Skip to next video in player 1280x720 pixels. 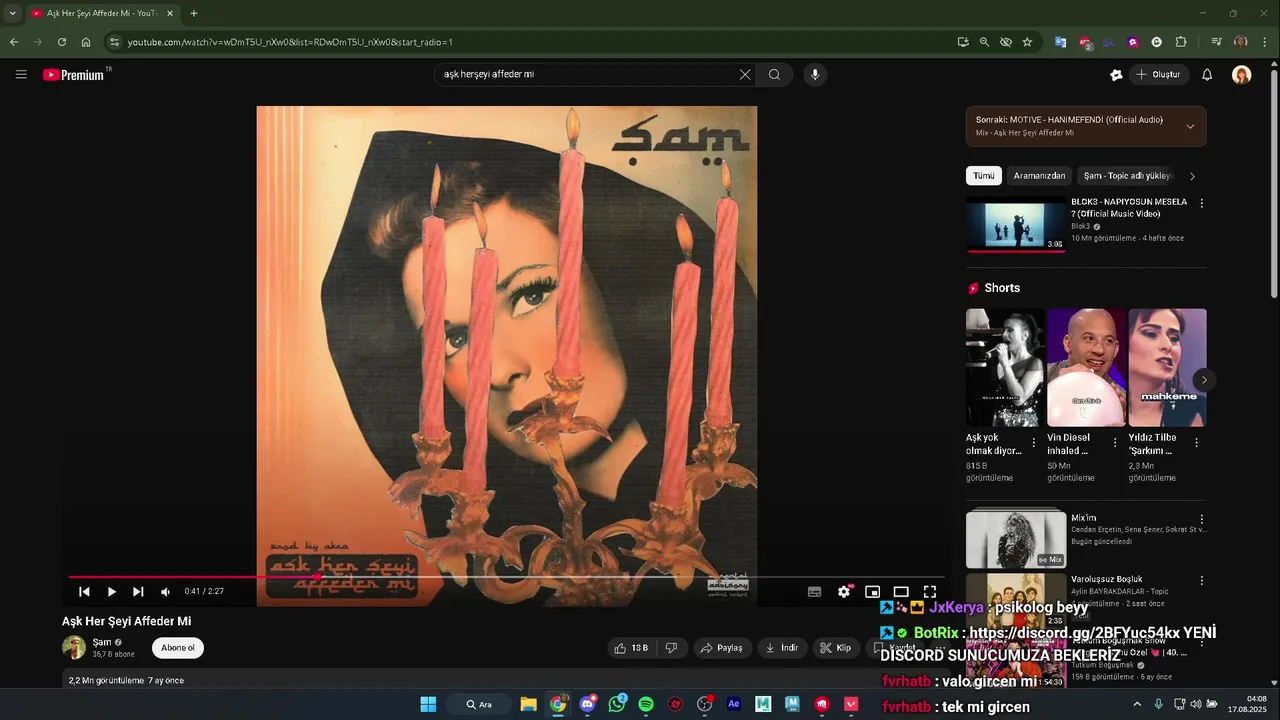138,591
